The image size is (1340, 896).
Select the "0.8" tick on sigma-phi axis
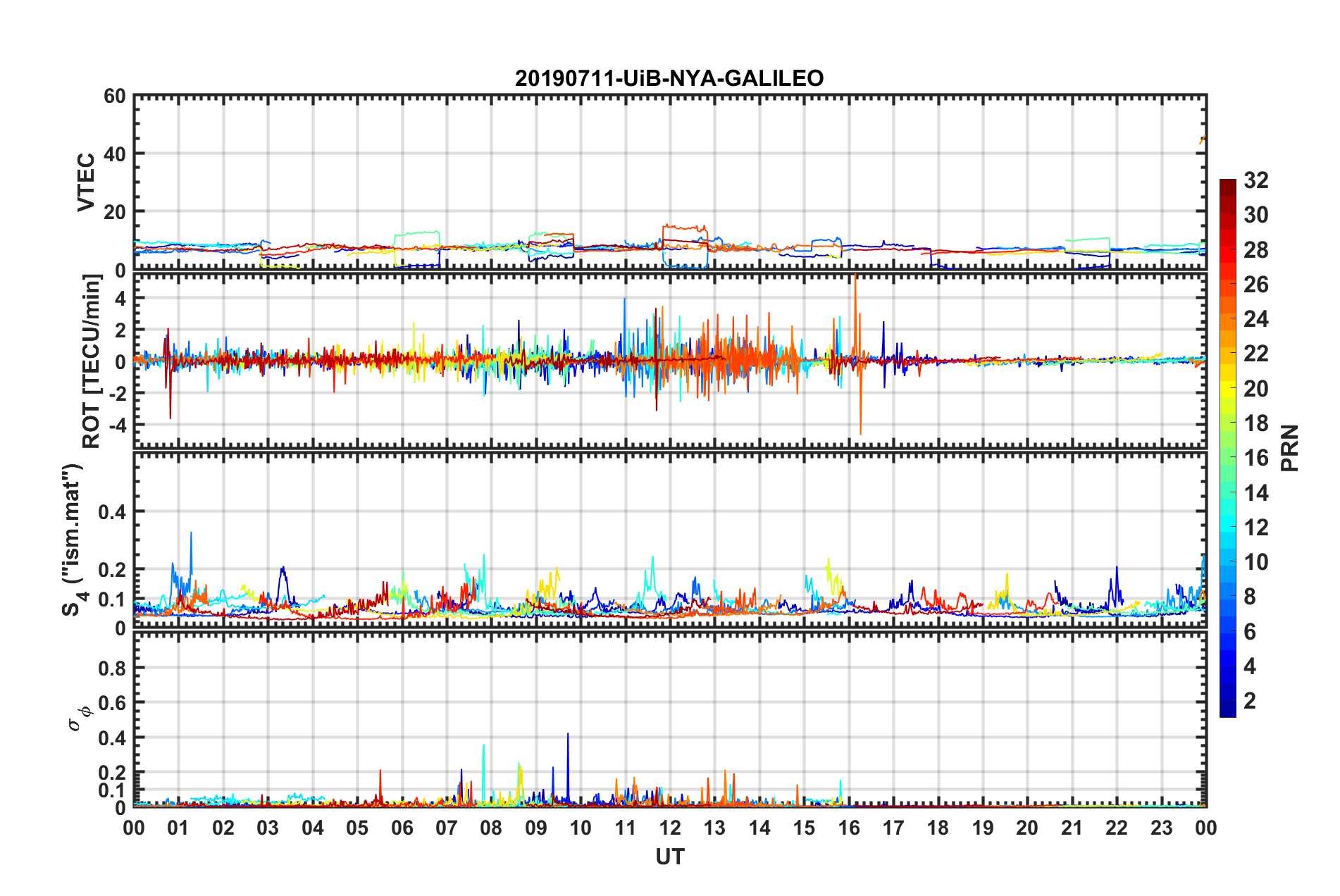click(113, 668)
